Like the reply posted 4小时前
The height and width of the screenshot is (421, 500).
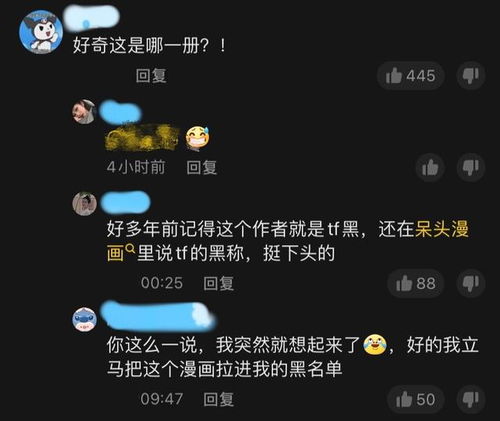pyautogui.click(x=430, y=167)
